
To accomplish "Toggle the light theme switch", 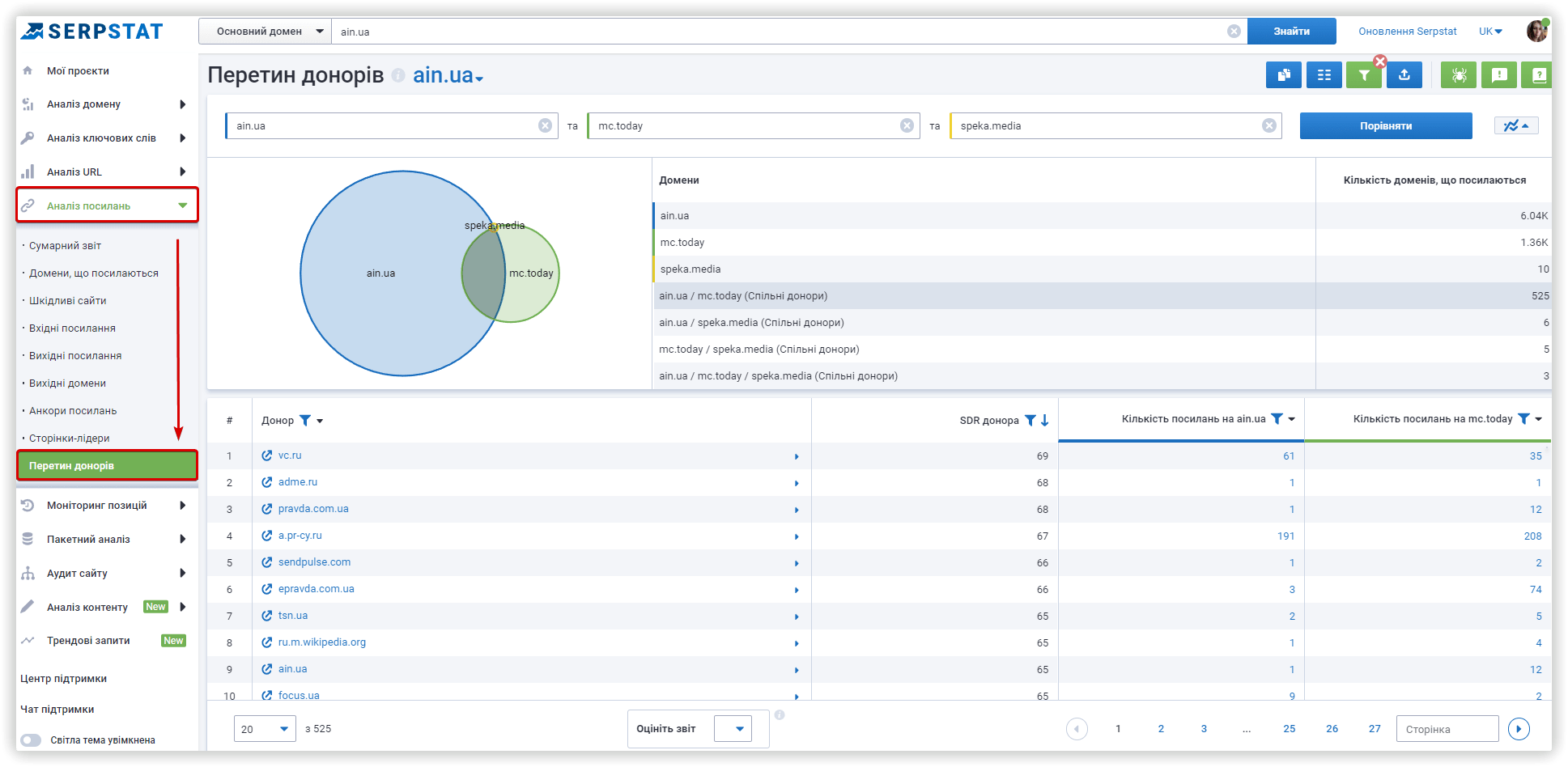I will pyautogui.click(x=31, y=740).
